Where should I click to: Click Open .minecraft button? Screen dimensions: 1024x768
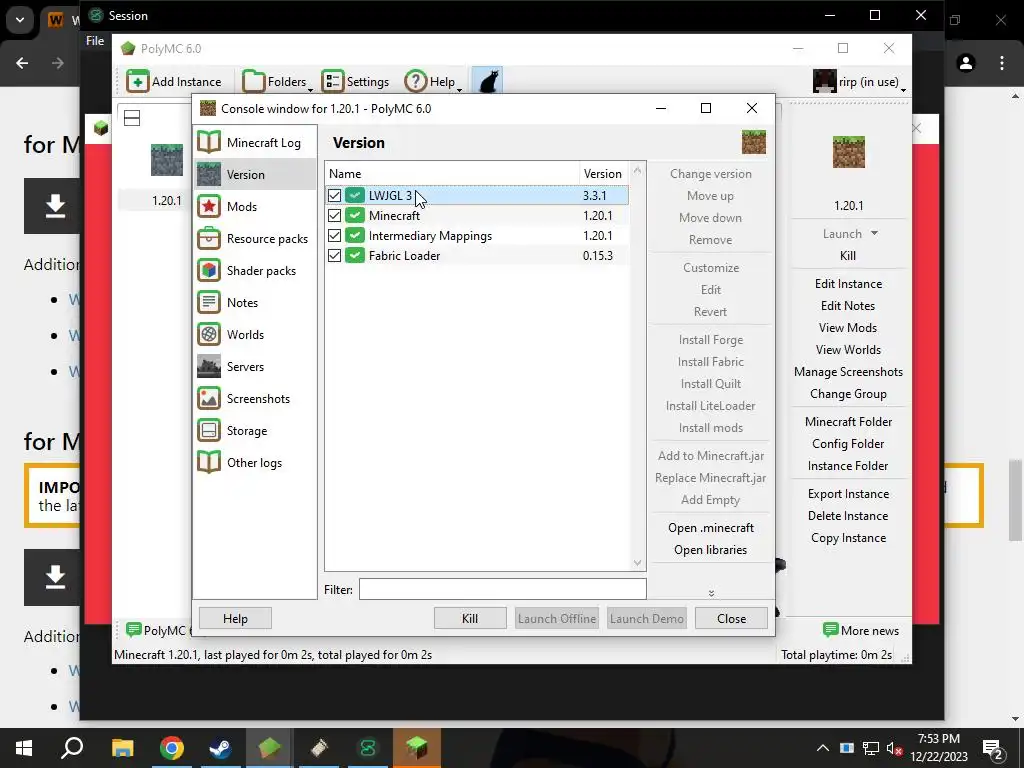coord(711,528)
